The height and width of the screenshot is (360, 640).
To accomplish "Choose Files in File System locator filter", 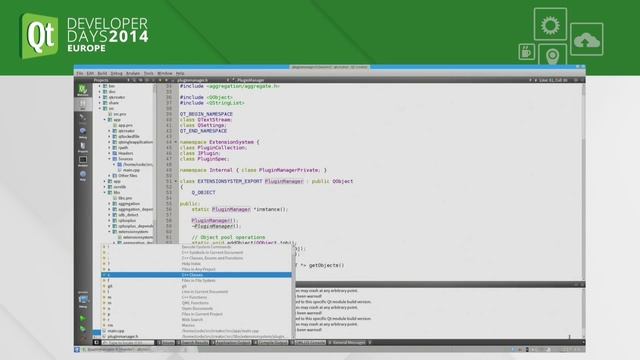I will (196, 281).
